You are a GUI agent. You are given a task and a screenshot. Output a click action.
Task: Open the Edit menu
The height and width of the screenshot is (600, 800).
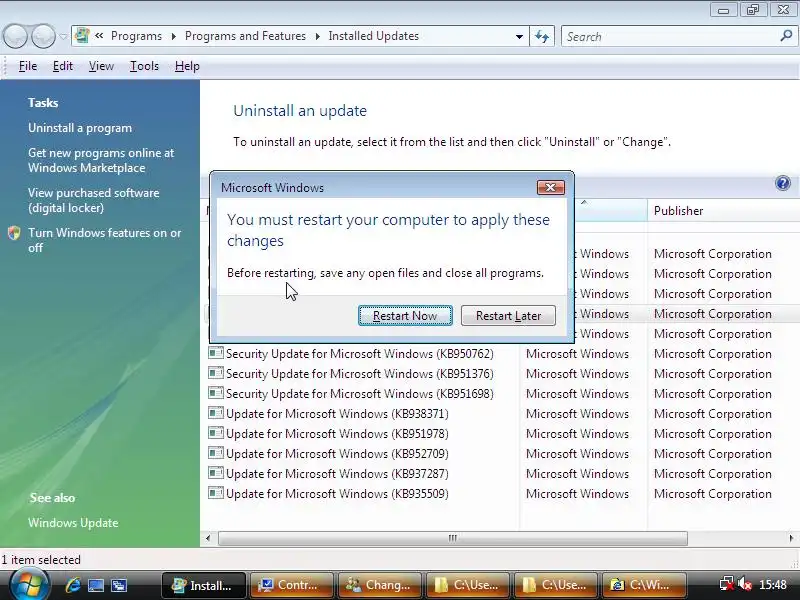[x=63, y=66]
